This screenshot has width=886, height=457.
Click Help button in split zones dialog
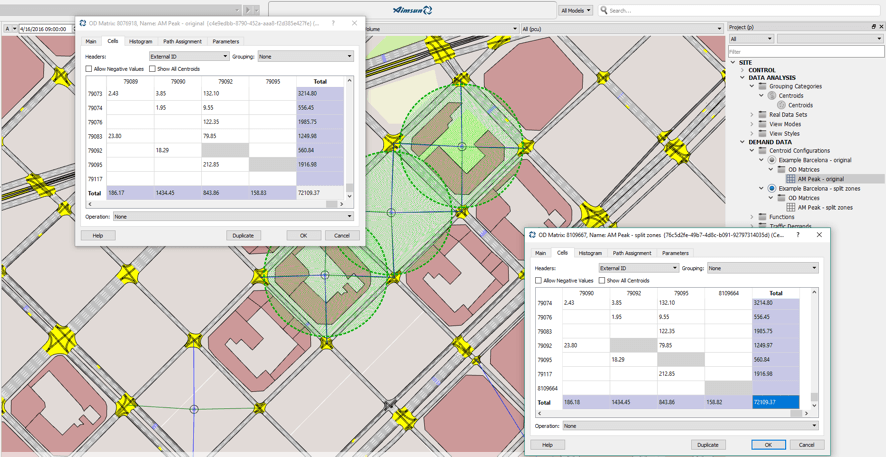(x=546, y=445)
